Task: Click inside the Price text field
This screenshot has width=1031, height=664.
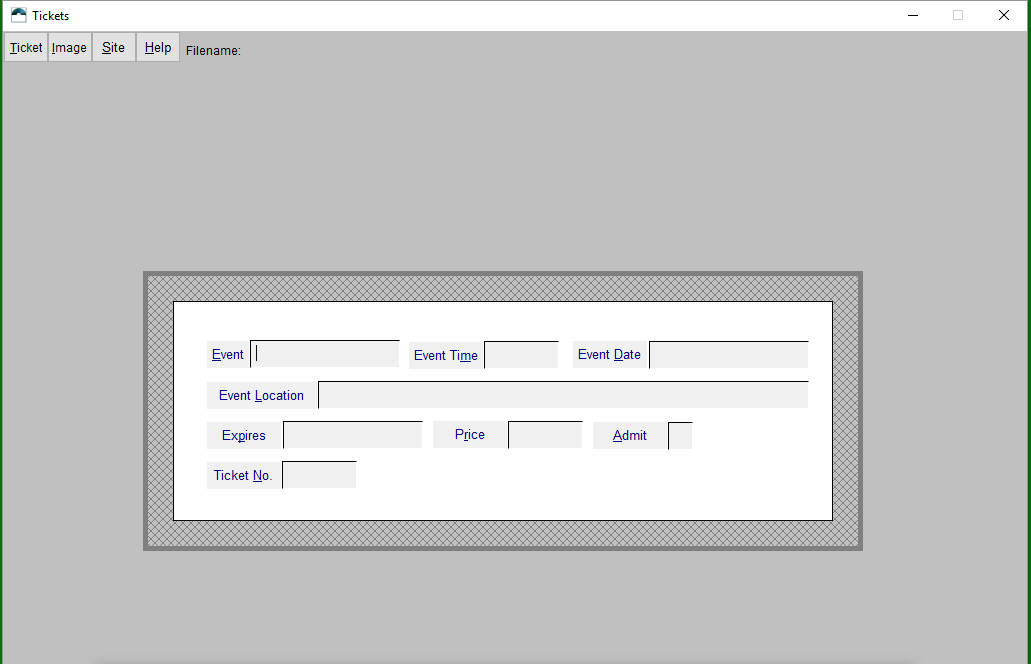Action: click(544, 434)
